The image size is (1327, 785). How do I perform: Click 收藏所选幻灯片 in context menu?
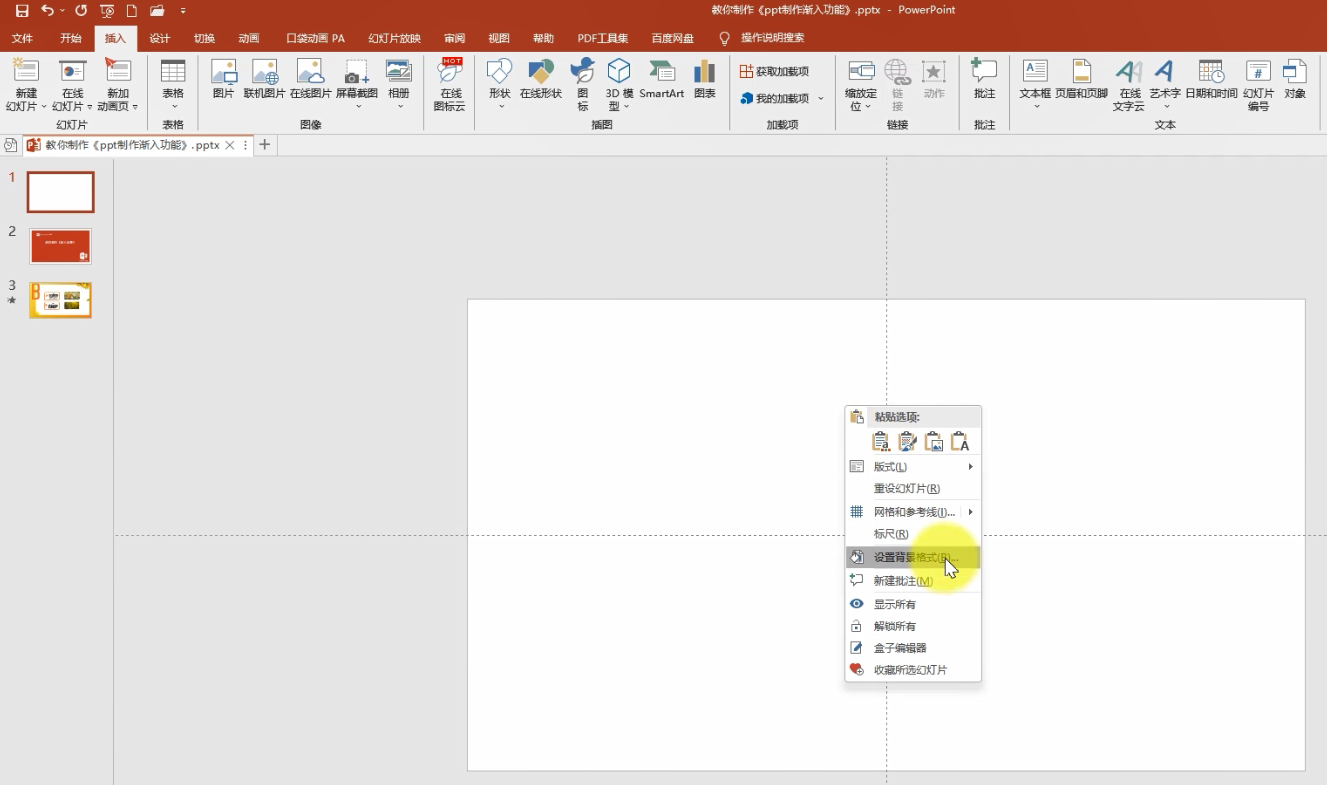(912, 670)
